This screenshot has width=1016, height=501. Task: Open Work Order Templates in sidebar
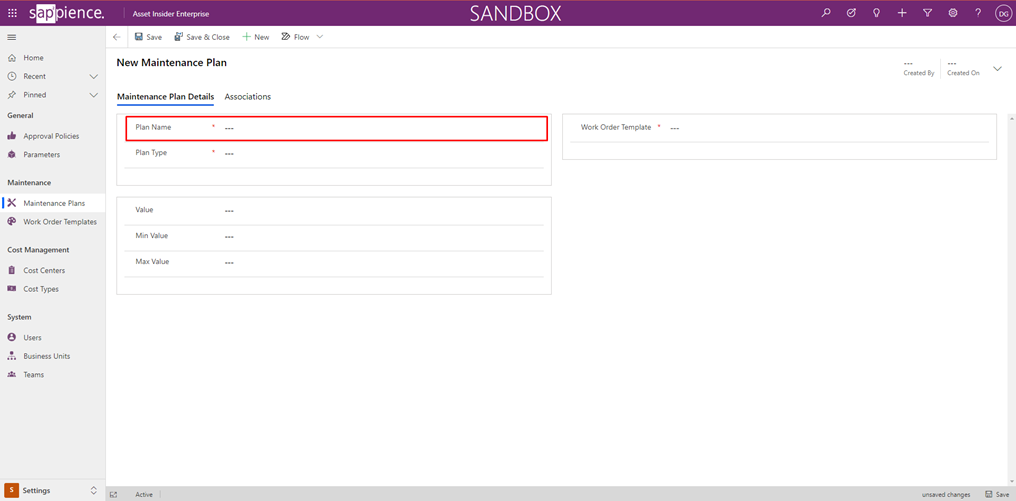(x=60, y=222)
